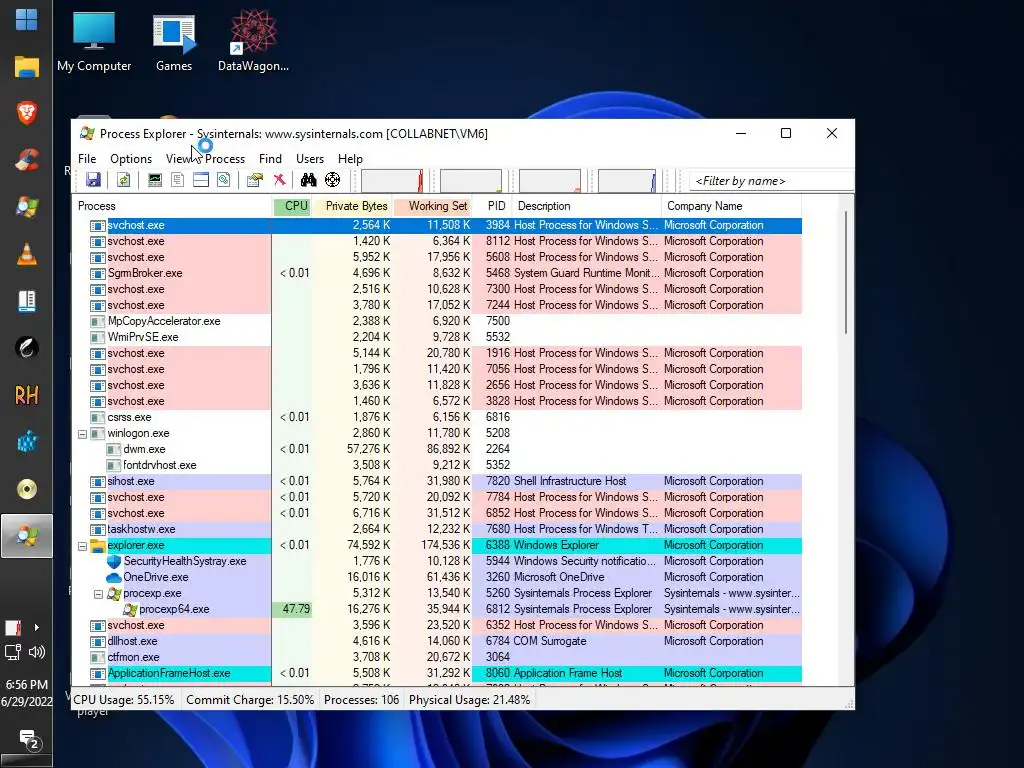Toggle Show Process Tree toolbar icon
1024x768 pixels.
178,180
